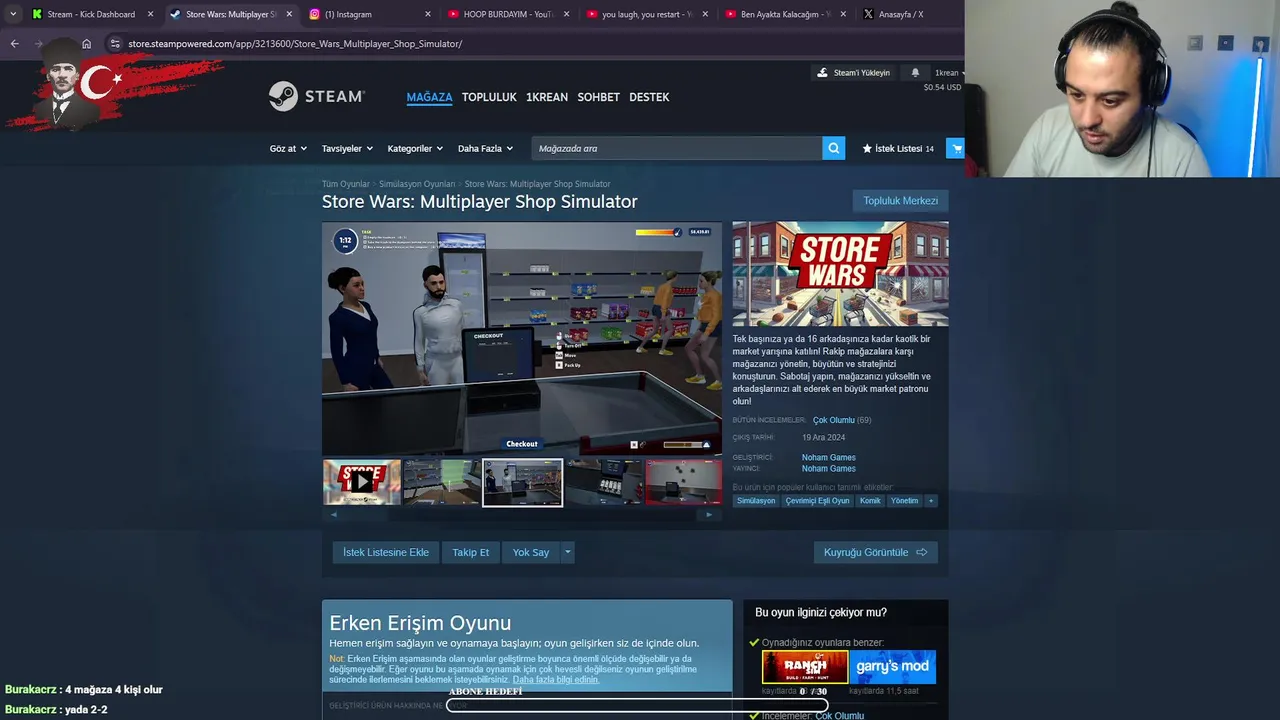
Task: Click Komik tag
Action: point(870,500)
